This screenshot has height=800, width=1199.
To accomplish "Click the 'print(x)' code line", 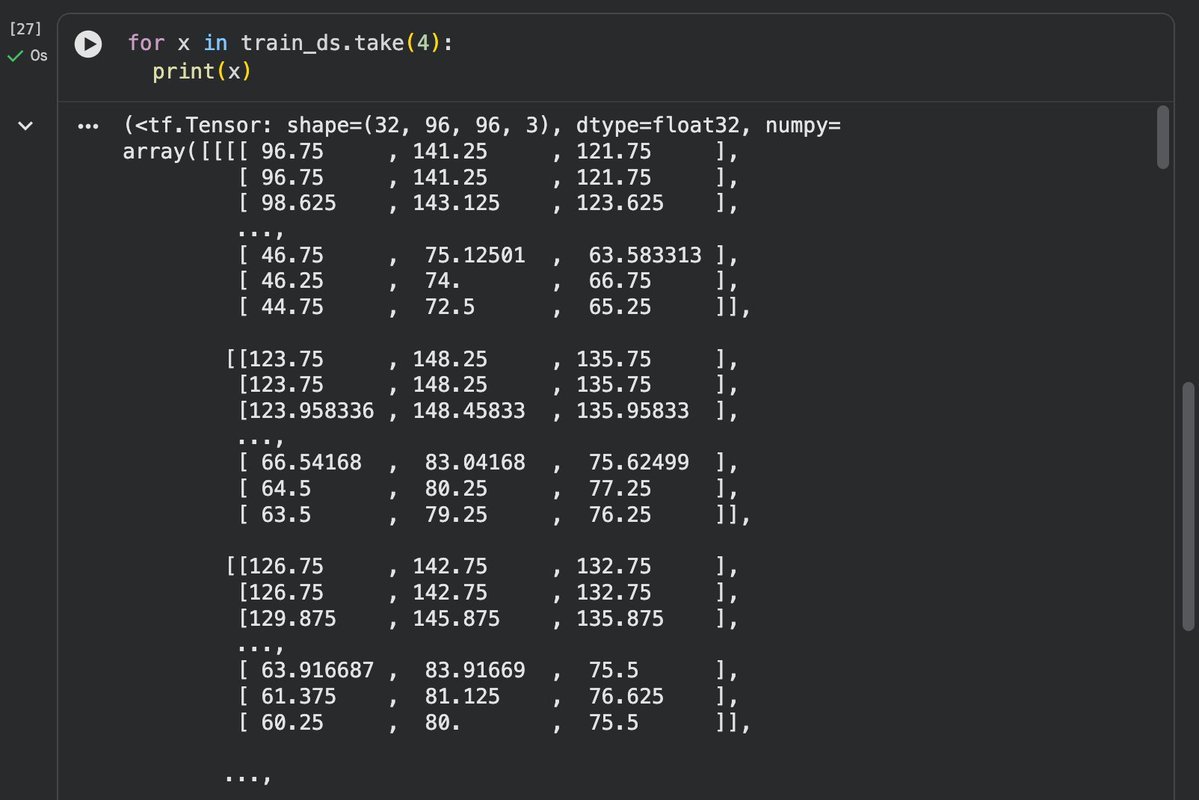I will 201,71.
